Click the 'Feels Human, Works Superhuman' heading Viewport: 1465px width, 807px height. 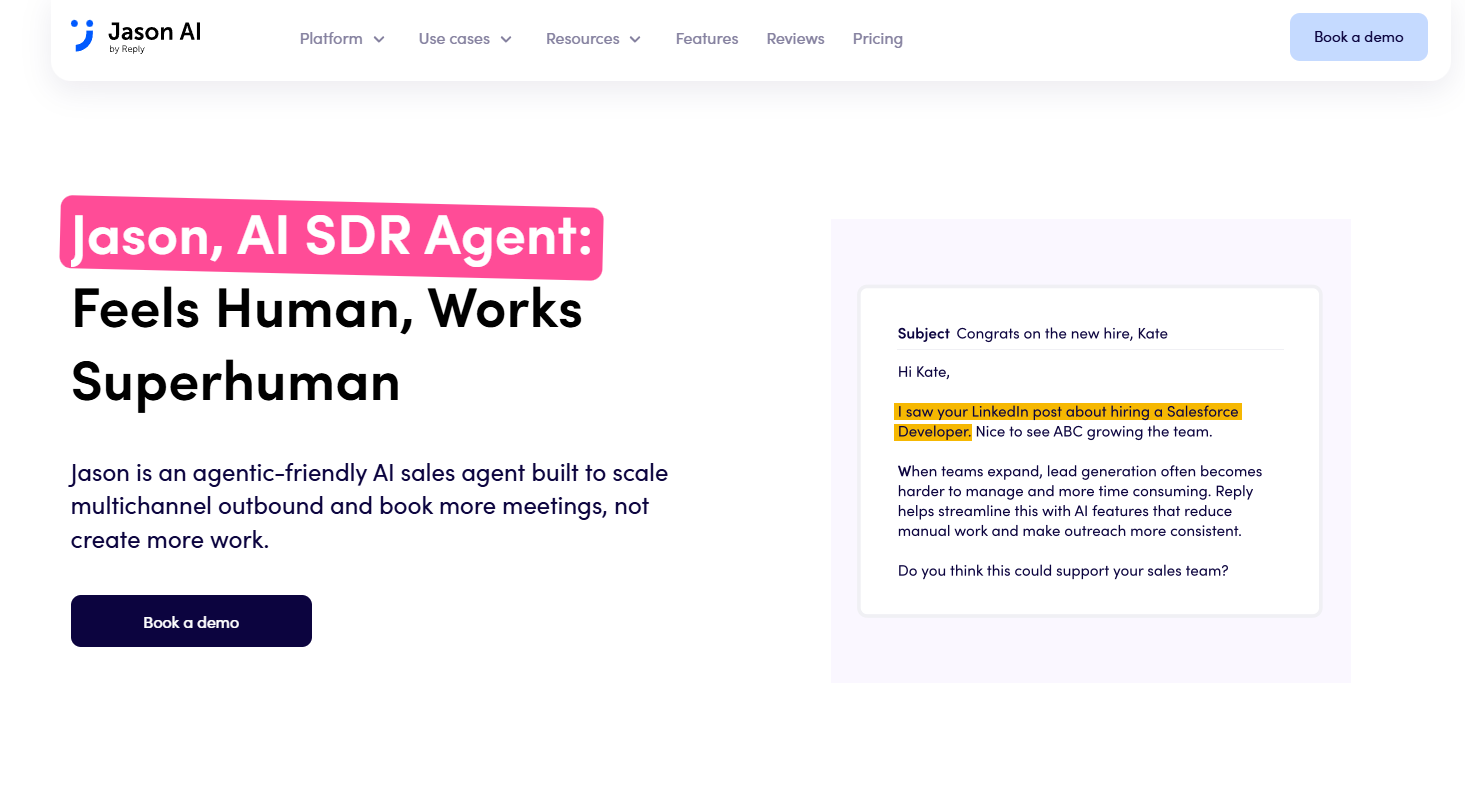pyautogui.click(x=327, y=344)
